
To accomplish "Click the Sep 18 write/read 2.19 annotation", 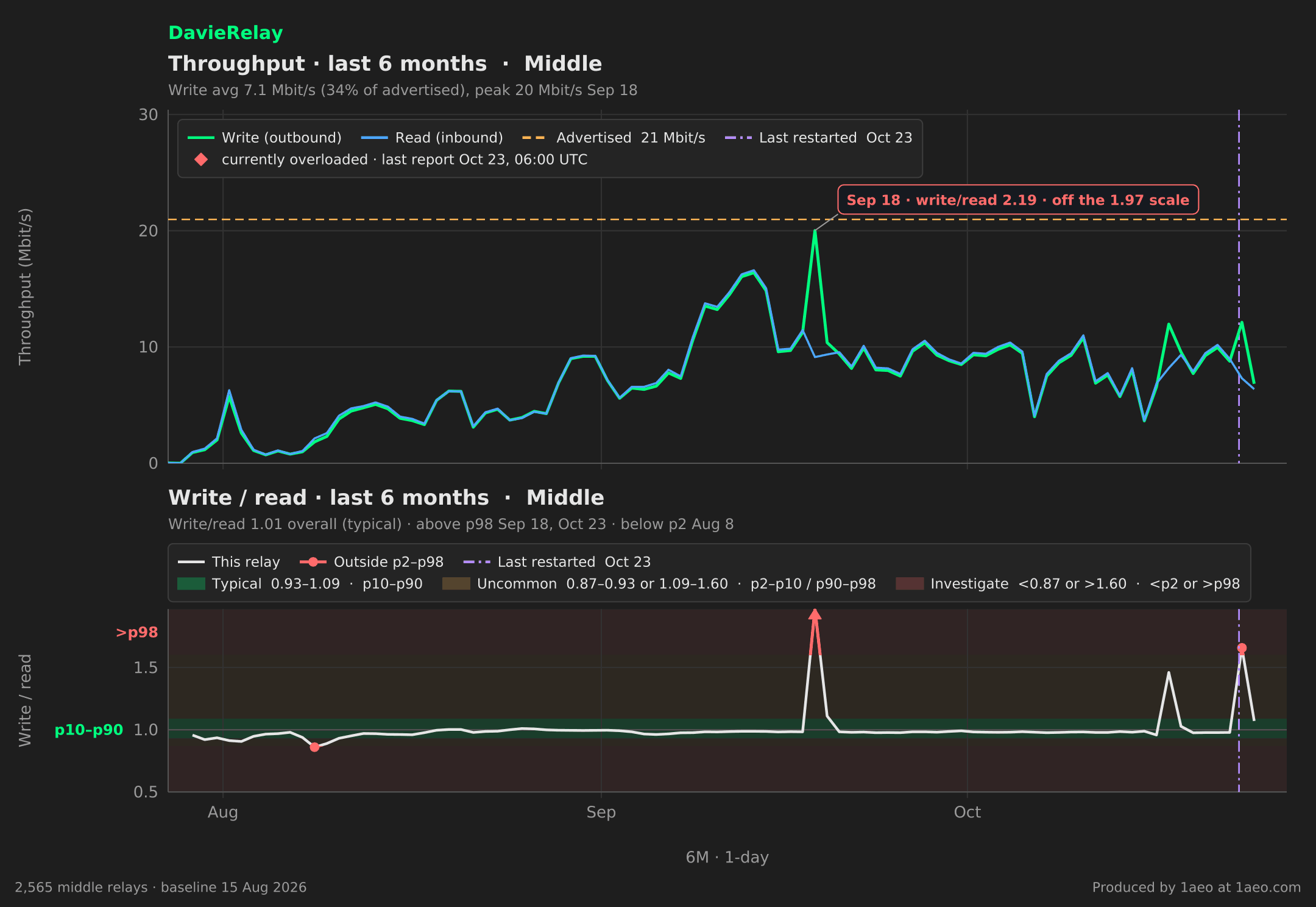I will point(1018,200).
